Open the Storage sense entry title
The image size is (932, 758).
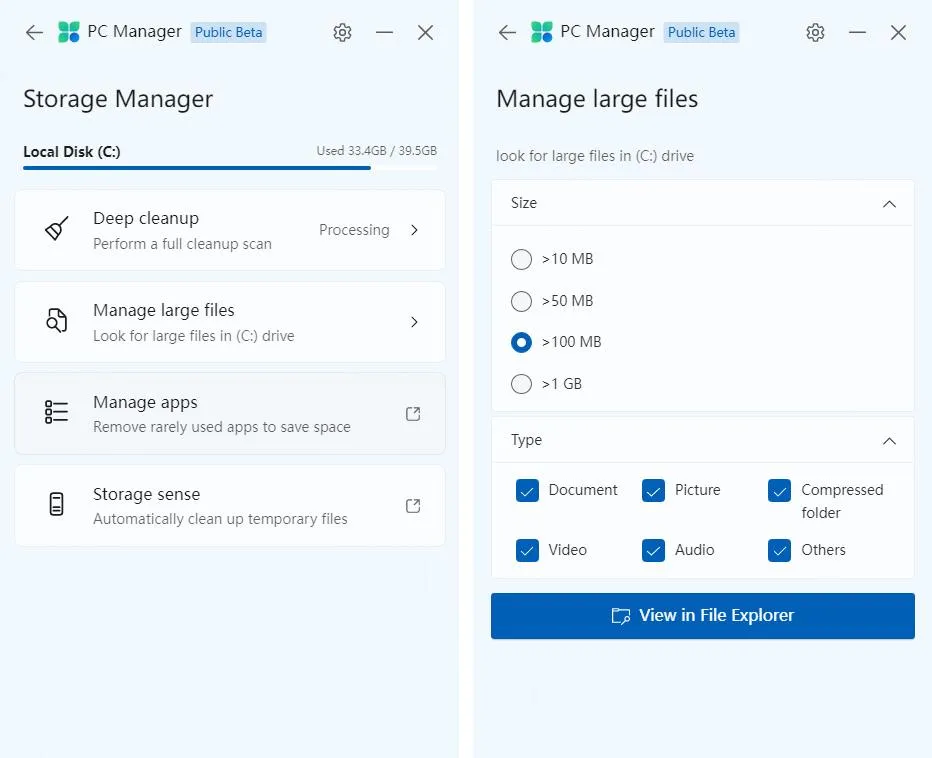(146, 494)
